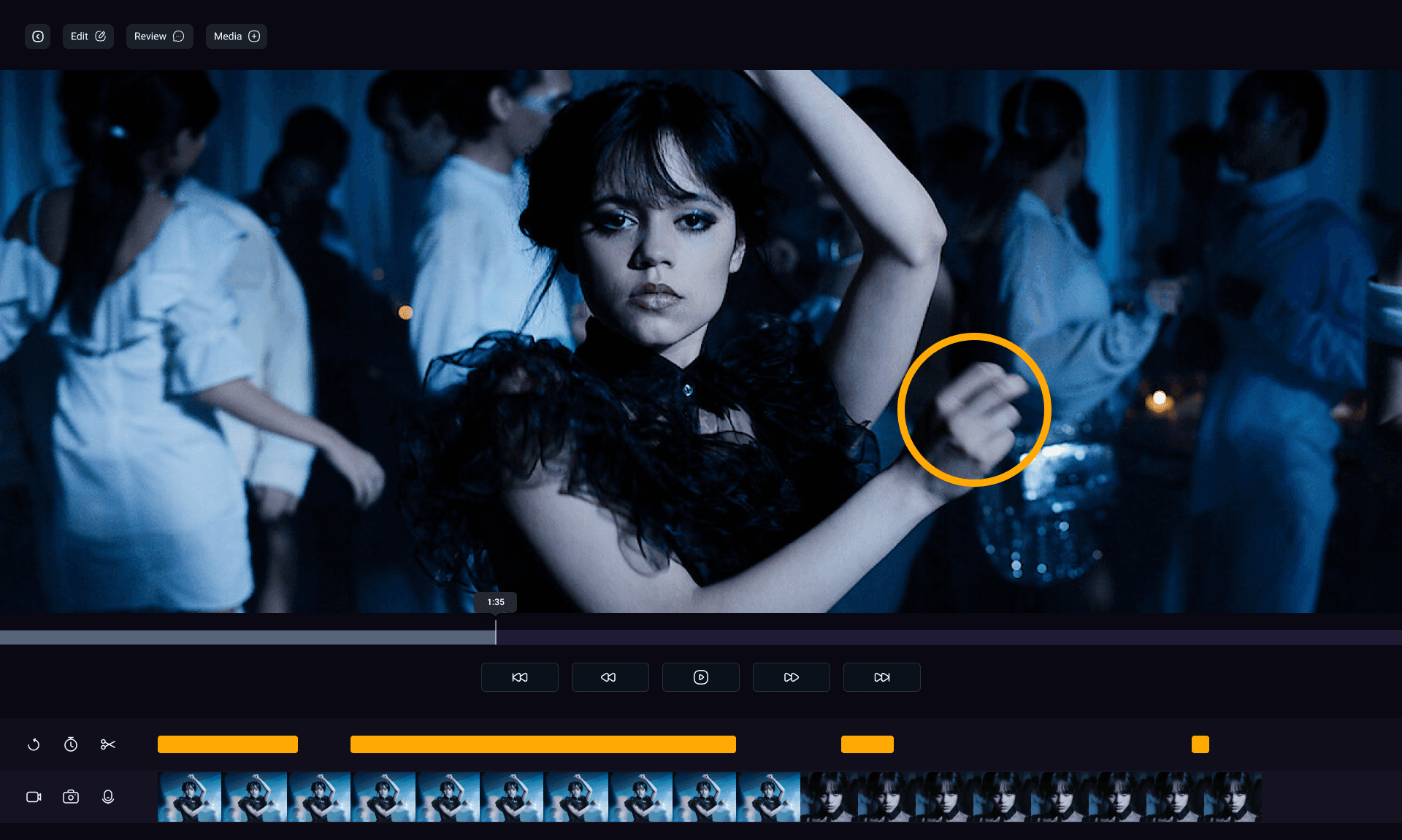This screenshot has width=1402, height=840.
Task: Take a snapshot with camera icon
Action: click(71, 797)
